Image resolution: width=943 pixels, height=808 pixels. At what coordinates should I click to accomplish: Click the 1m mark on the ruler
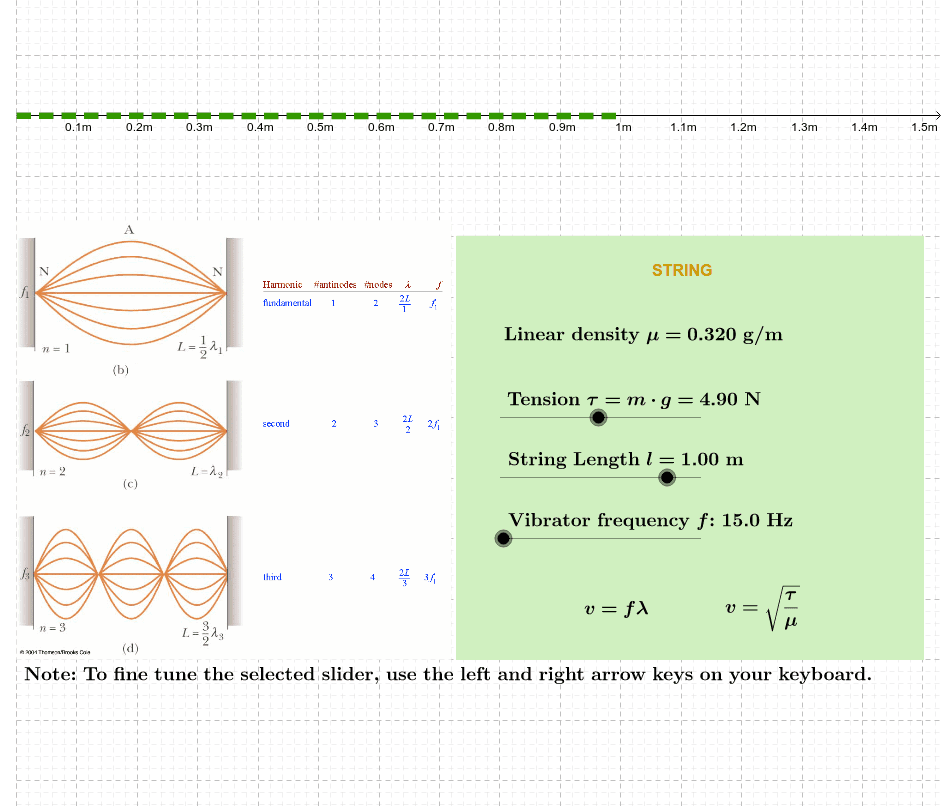point(623,127)
